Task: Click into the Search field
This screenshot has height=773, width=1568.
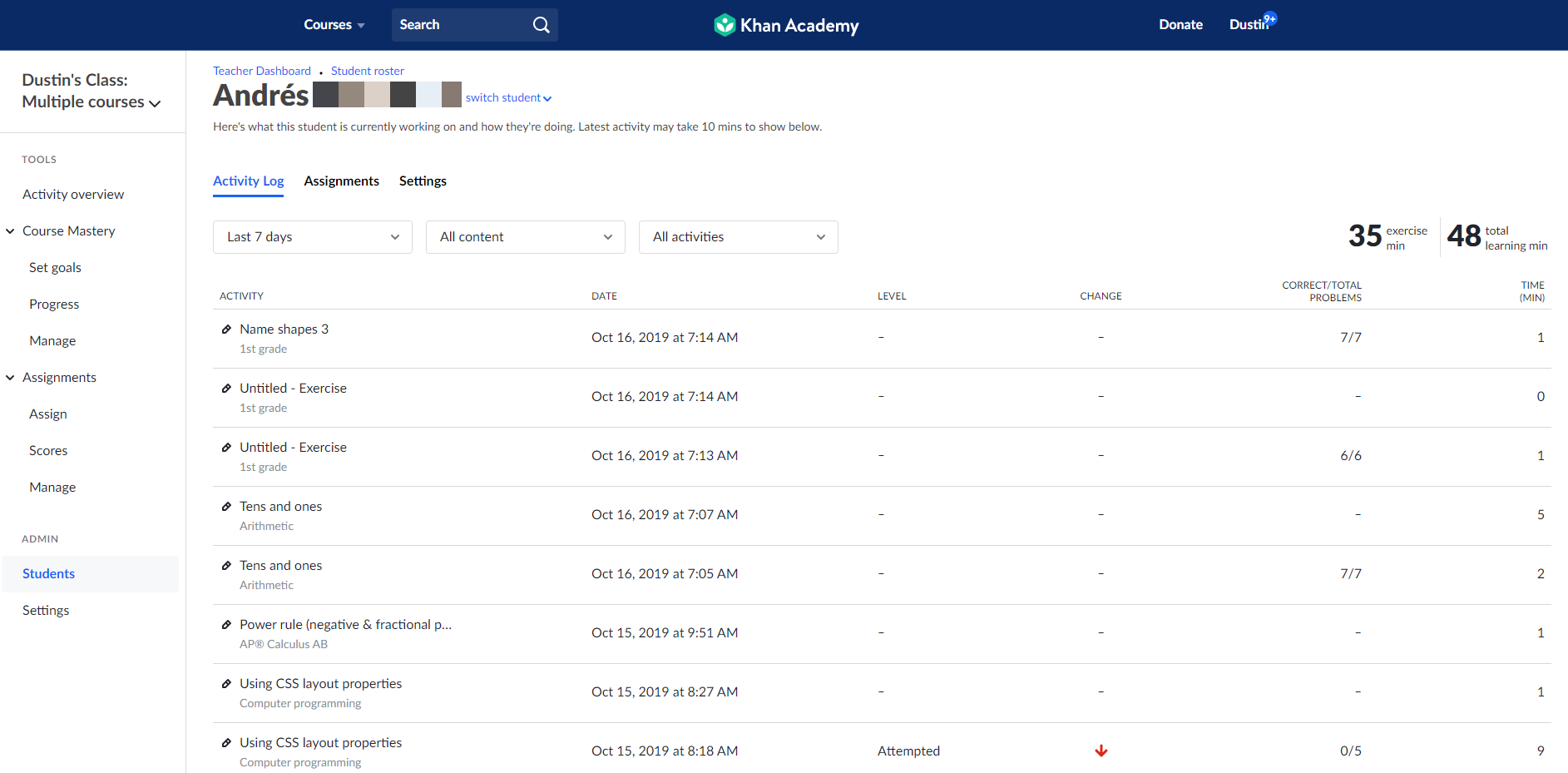Action: click(x=459, y=25)
